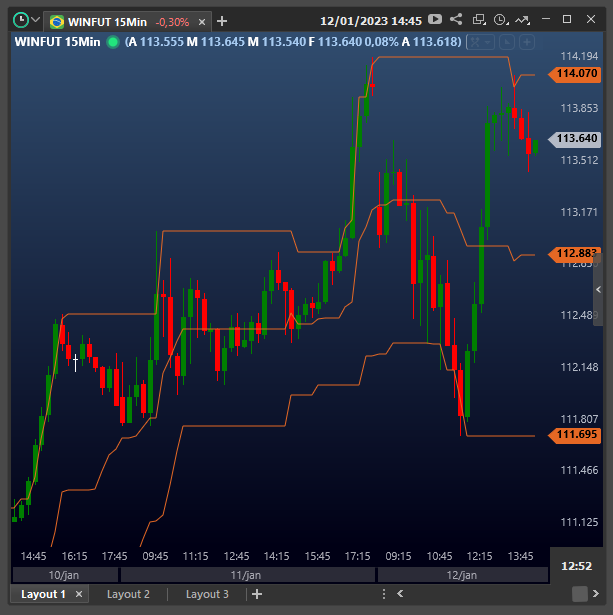The width and height of the screenshot is (613, 615).
Task: Click the Brazil flag icon in tab
Action: (x=57, y=22)
